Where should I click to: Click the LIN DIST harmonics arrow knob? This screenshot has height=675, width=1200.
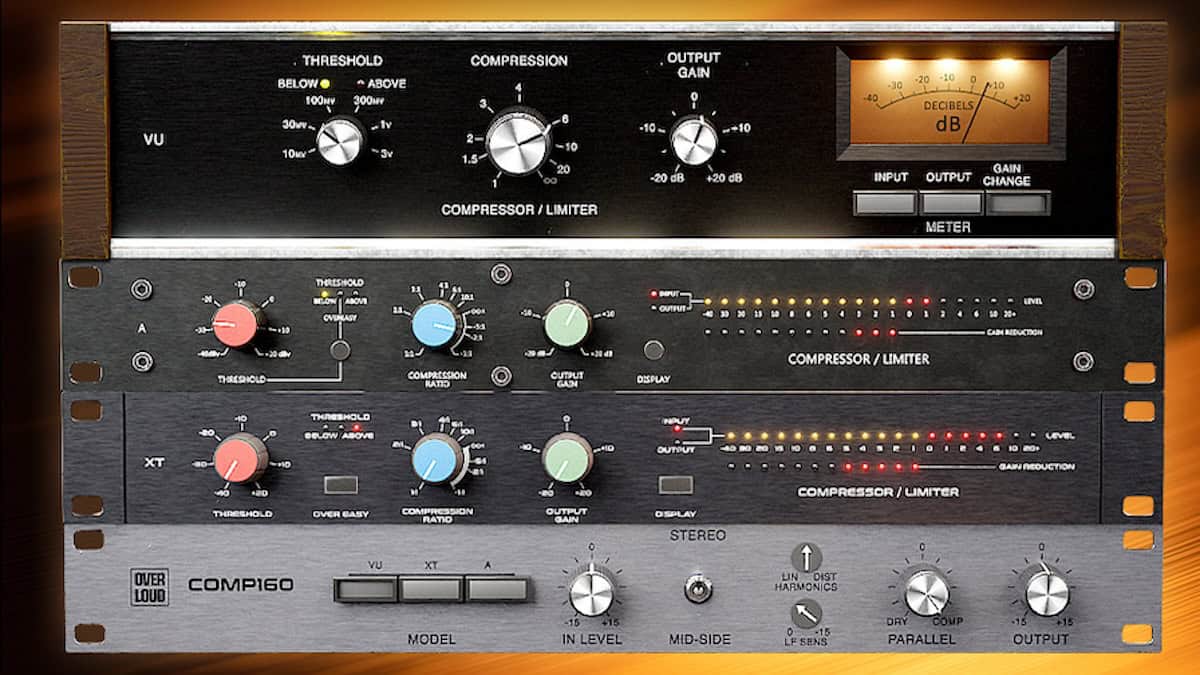pos(806,557)
